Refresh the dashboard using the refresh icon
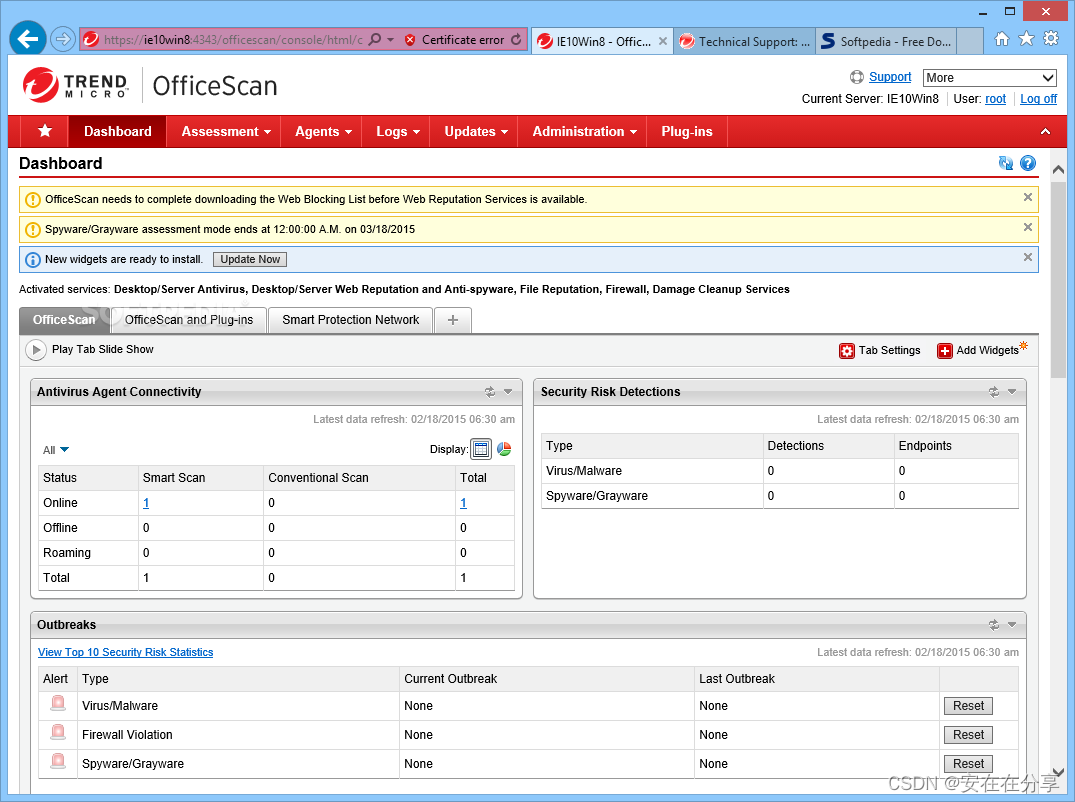The image size is (1075, 802). click(x=1006, y=163)
